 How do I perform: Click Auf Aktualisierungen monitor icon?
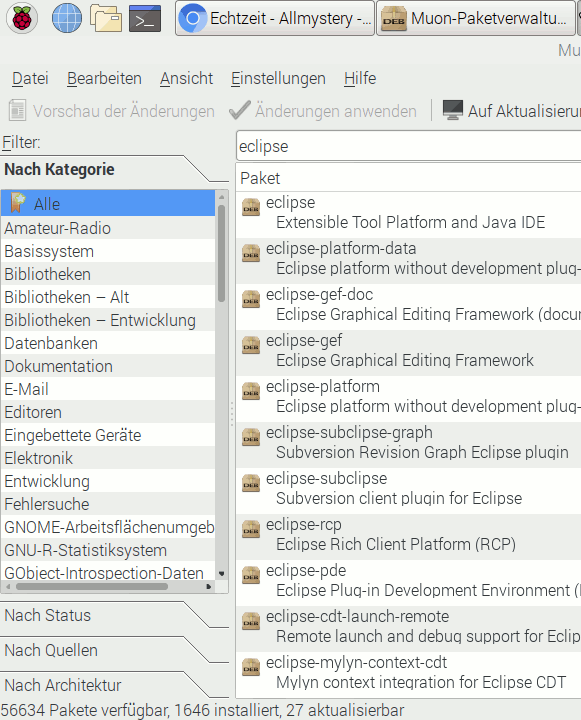click(x=452, y=110)
